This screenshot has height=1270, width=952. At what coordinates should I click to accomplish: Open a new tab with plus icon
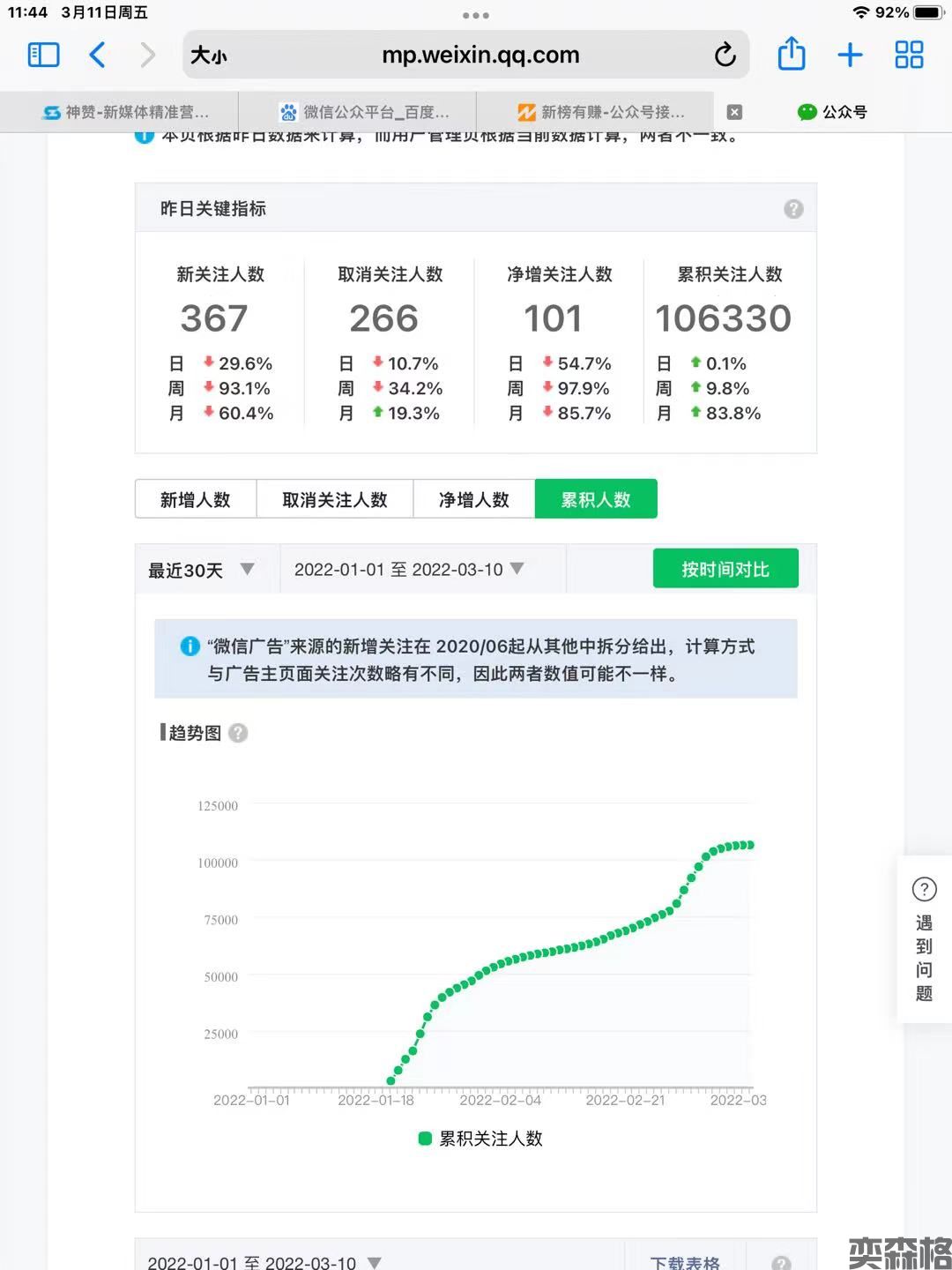(850, 55)
